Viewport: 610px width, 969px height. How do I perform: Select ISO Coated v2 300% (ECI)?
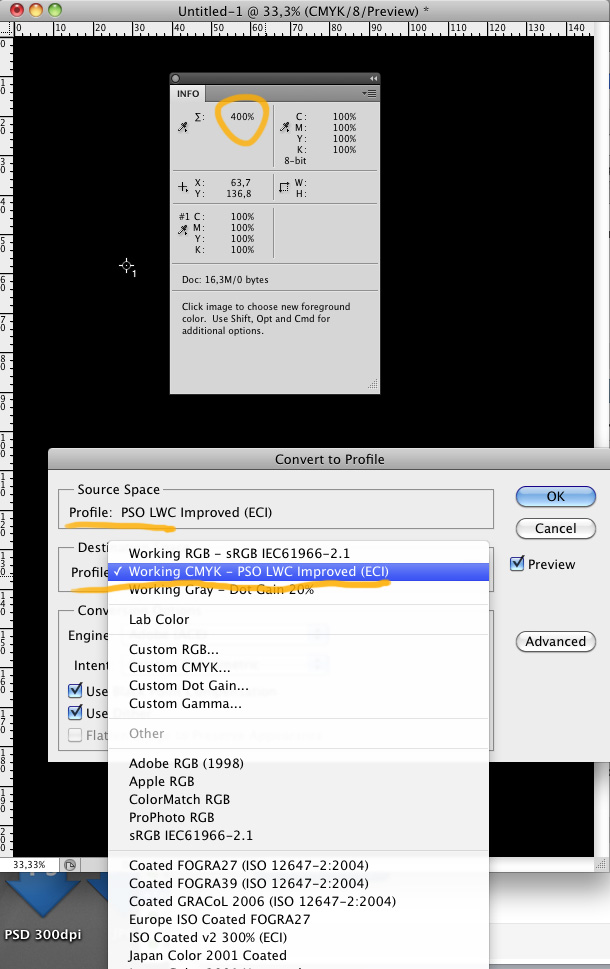(299, 937)
